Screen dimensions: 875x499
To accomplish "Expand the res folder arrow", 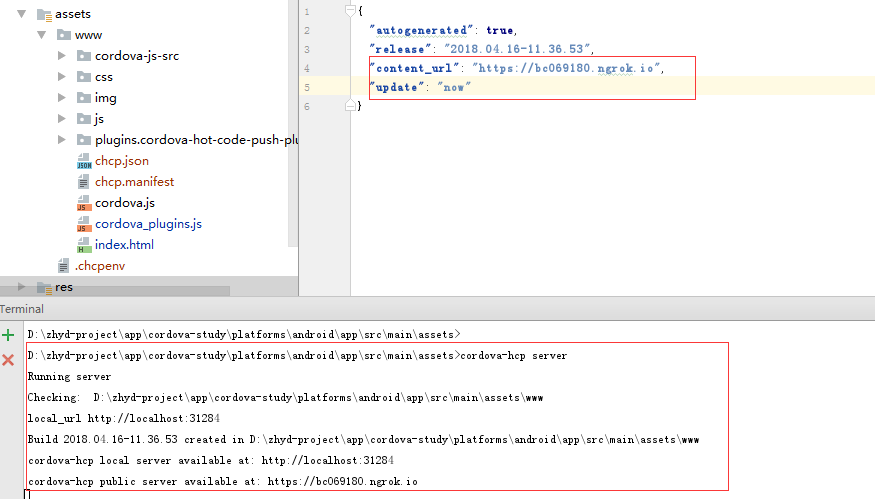I will tap(21, 286).
